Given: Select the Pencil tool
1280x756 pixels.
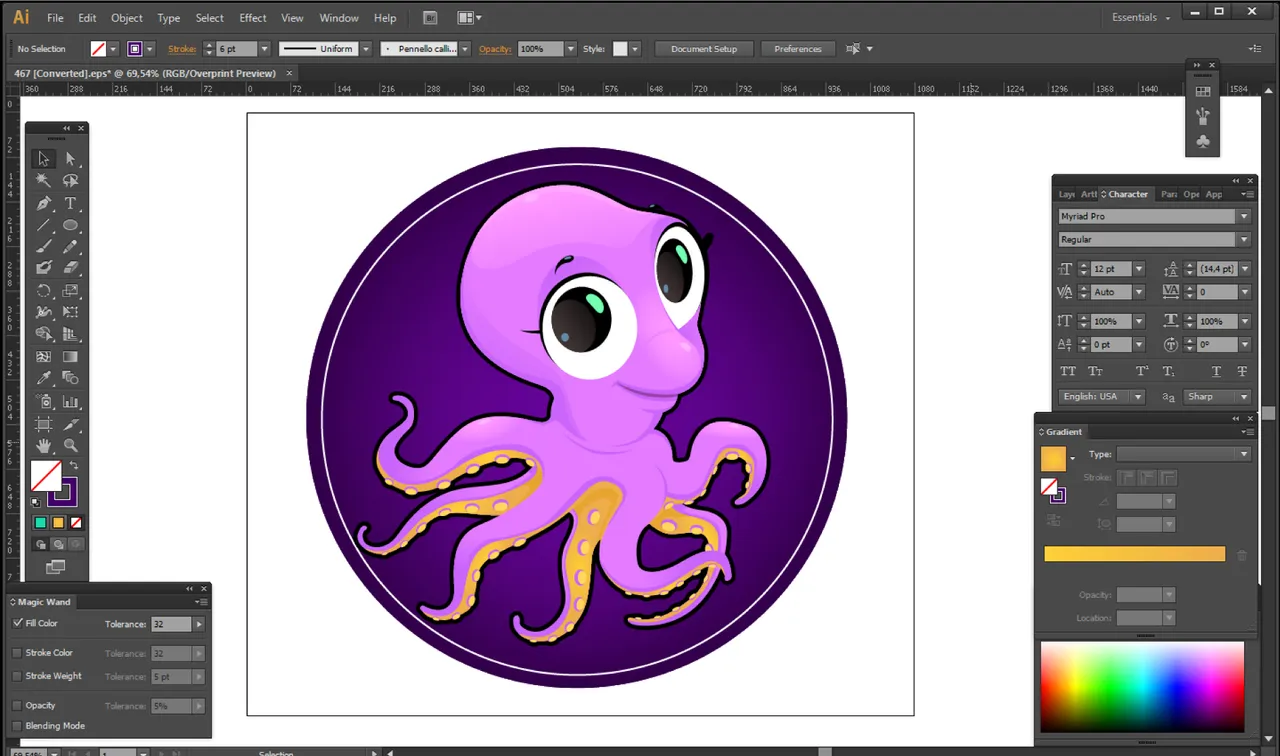Looking at the screenshot, I should (71, 246).
